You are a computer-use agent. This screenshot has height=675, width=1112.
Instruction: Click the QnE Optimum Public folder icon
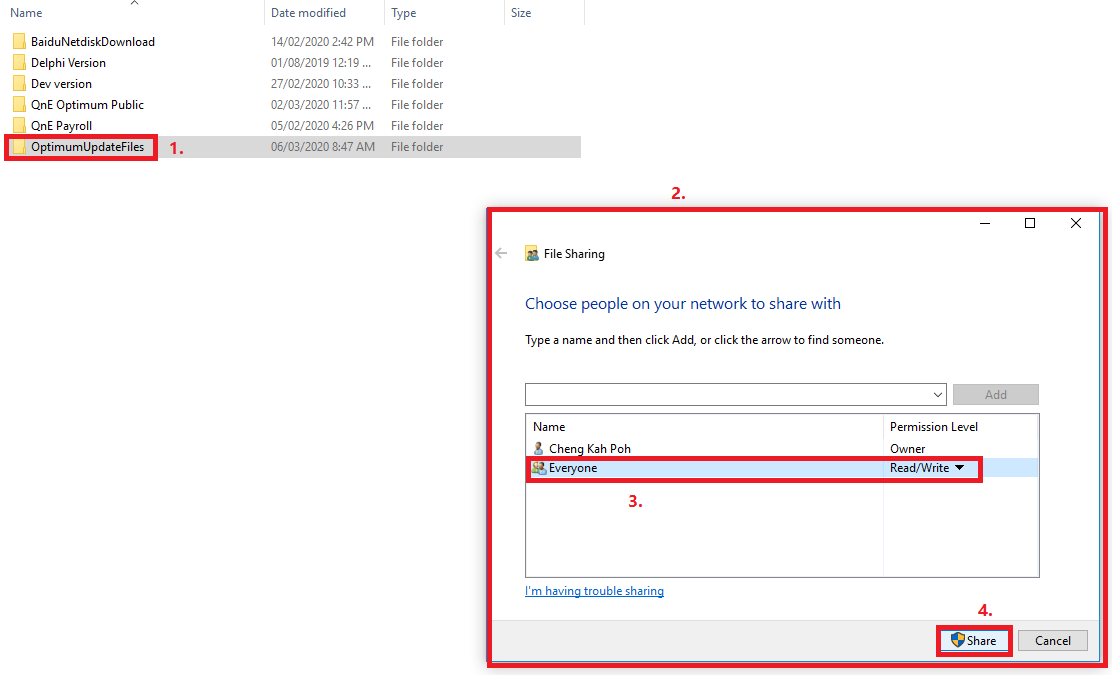tap(19, 105)
